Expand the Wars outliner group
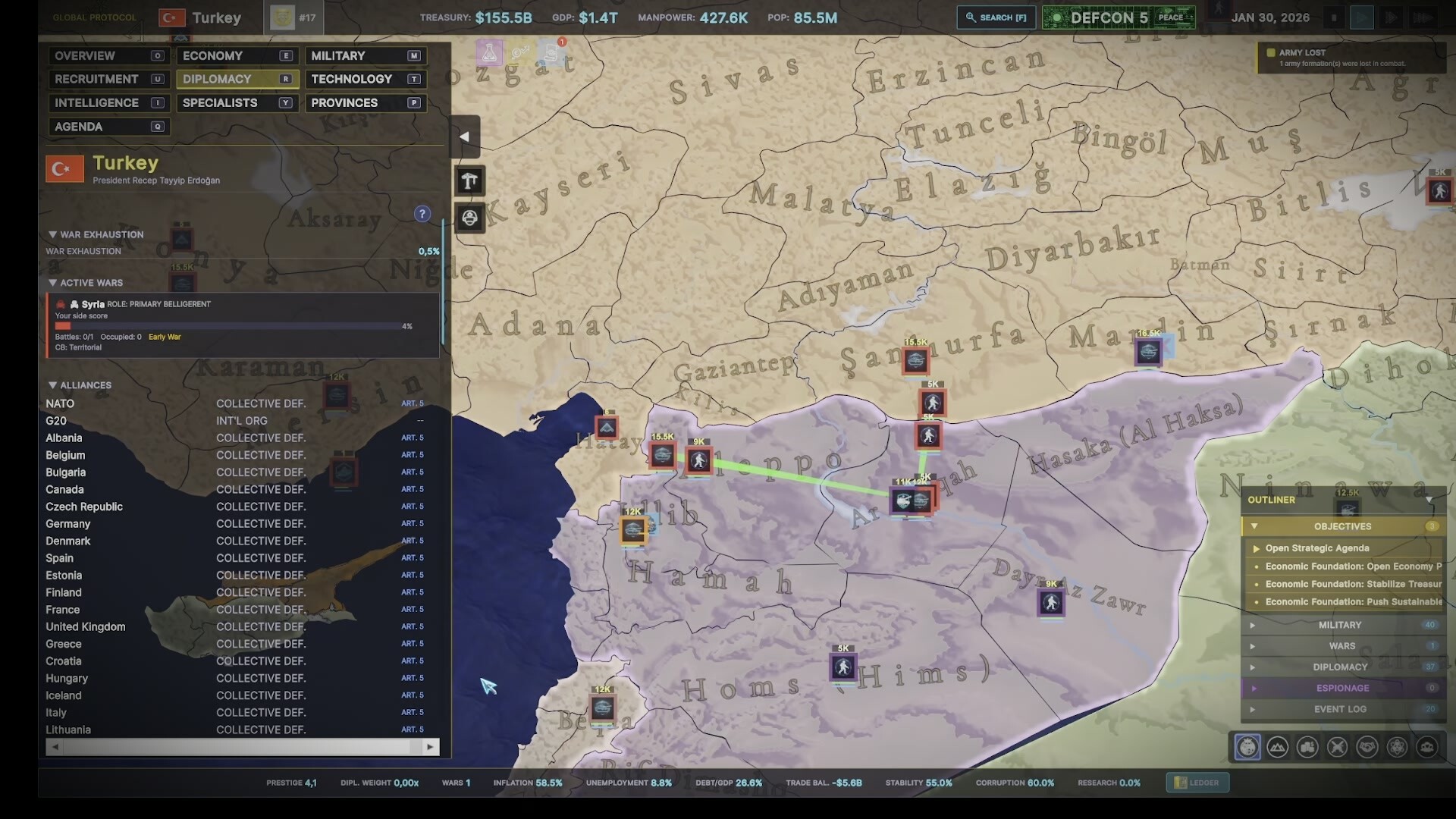The image size is (1456, 819). [x=1252, y=646]
